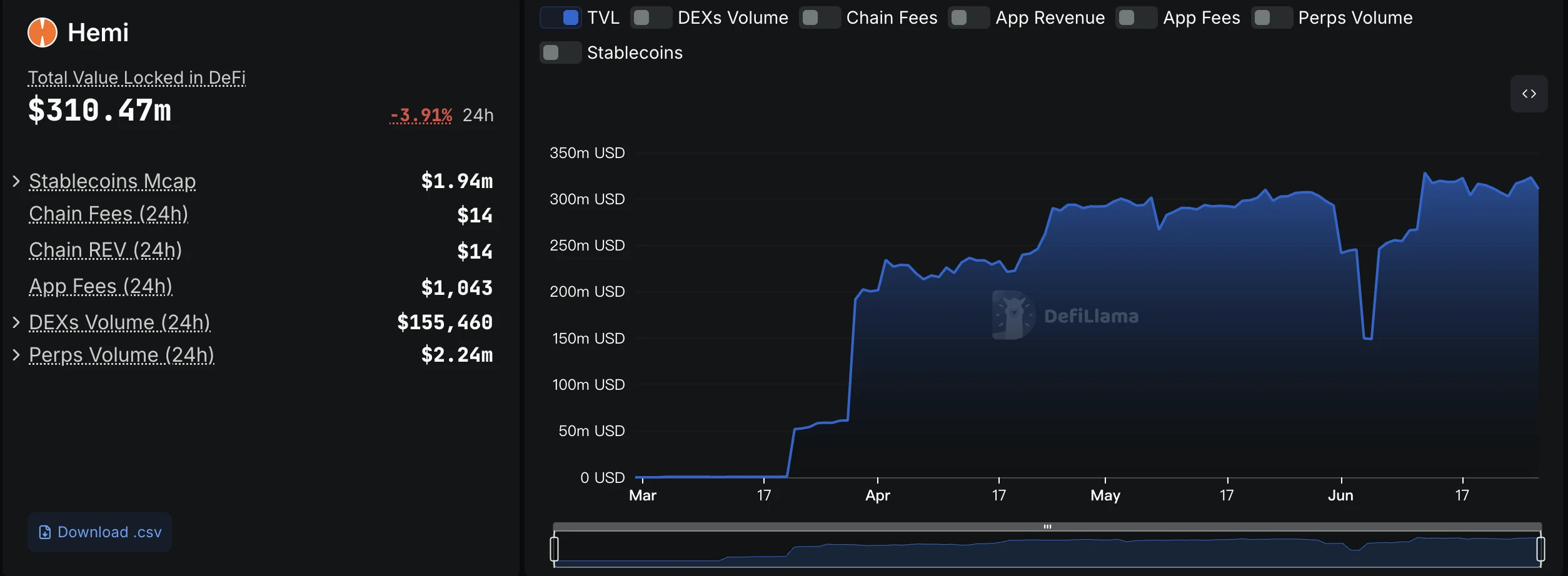The height and width of the screenshot is (576, 1568).
Task: Click the right handle of the range slider
Action: 1540,549
